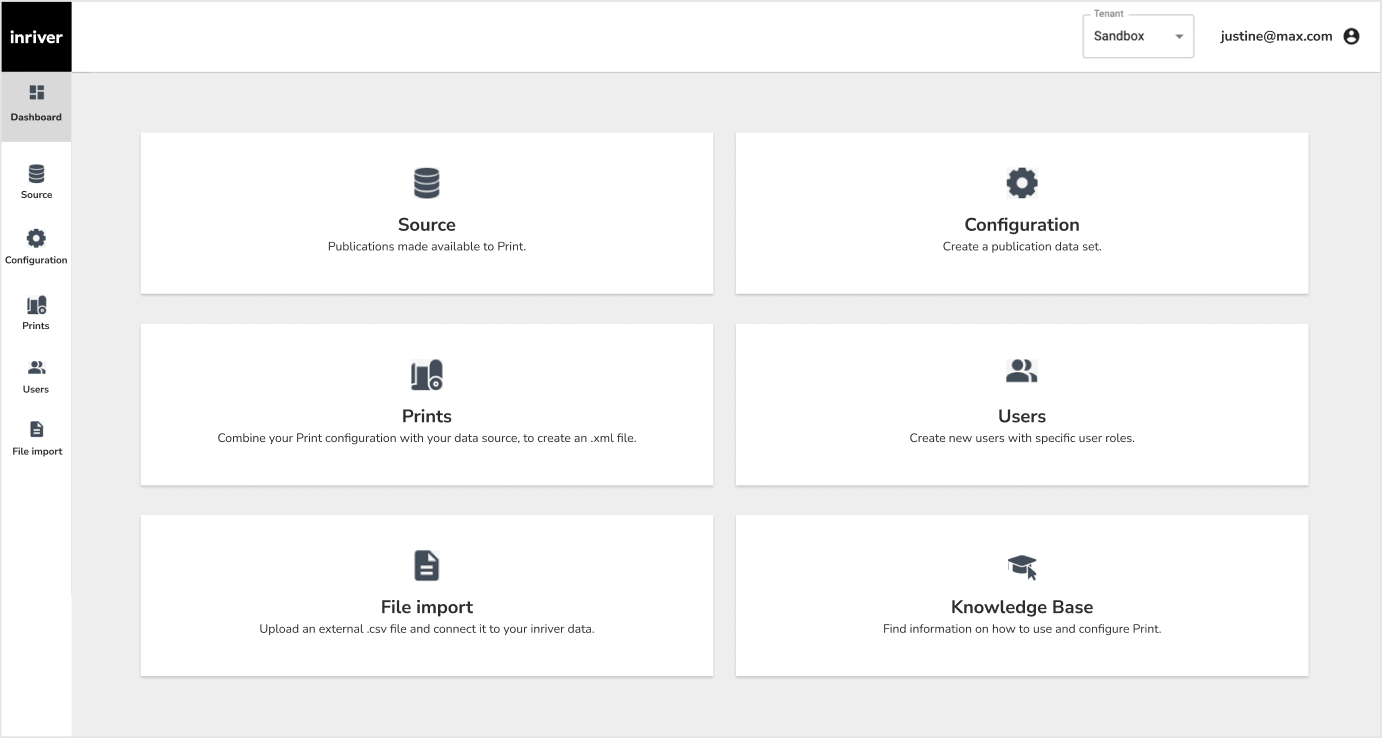
Task: Open the Users card title
Action: click(1022, 416)
